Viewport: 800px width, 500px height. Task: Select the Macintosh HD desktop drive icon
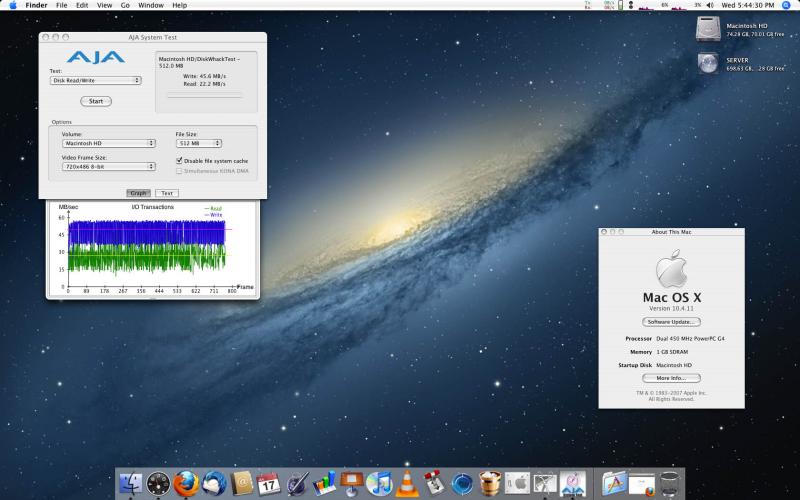pos(708,29)
